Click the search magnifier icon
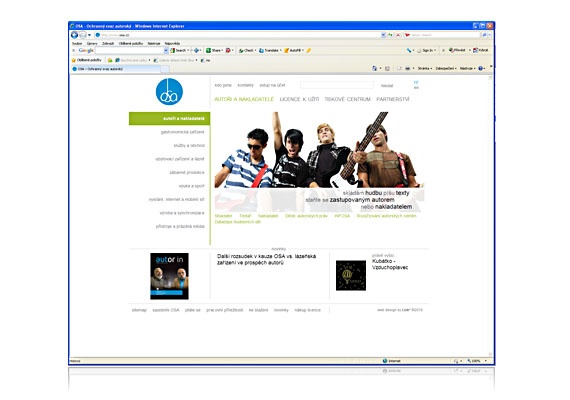 [x=484, y=35]
